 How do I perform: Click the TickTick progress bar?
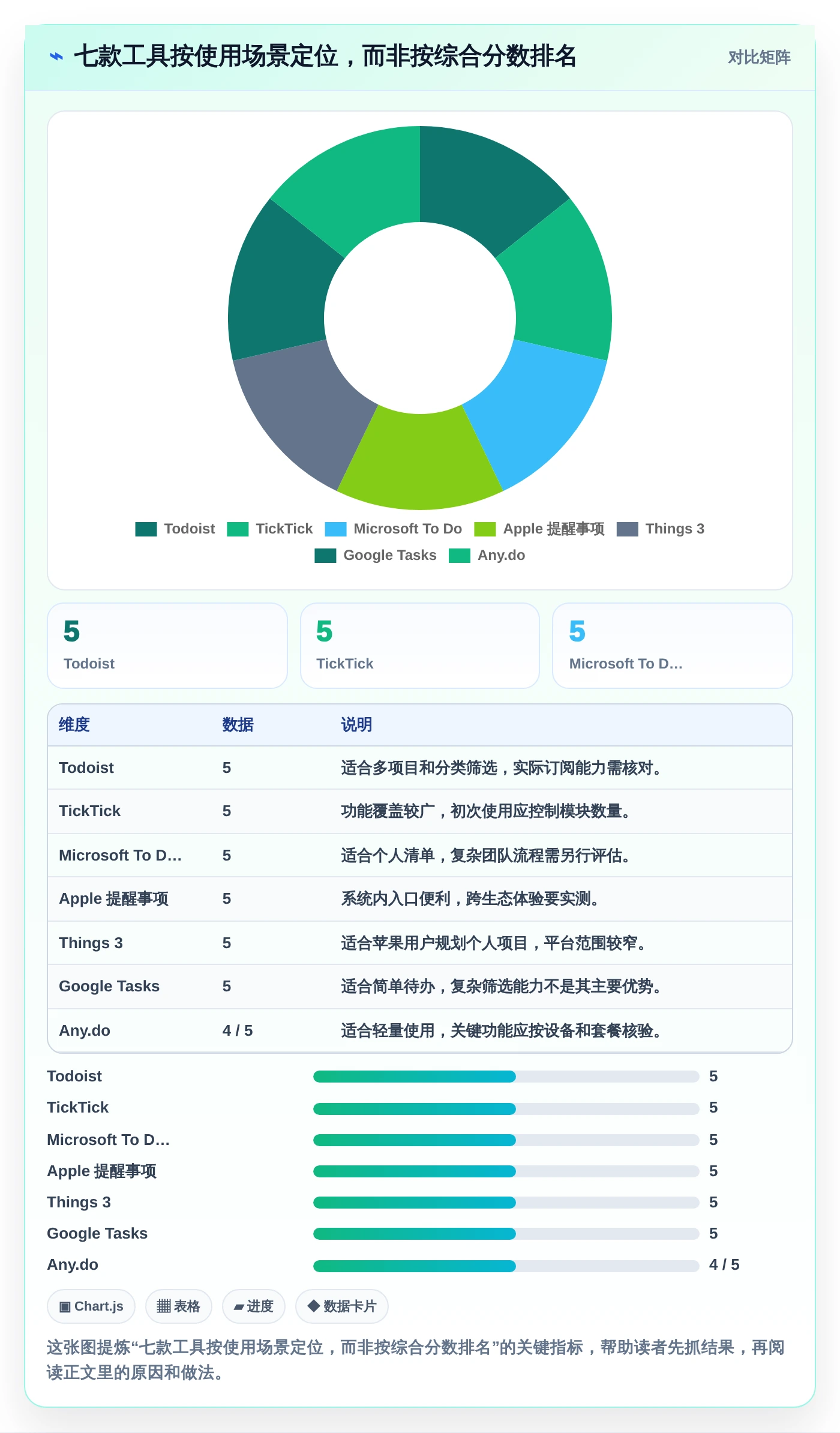pos(506,1108)
